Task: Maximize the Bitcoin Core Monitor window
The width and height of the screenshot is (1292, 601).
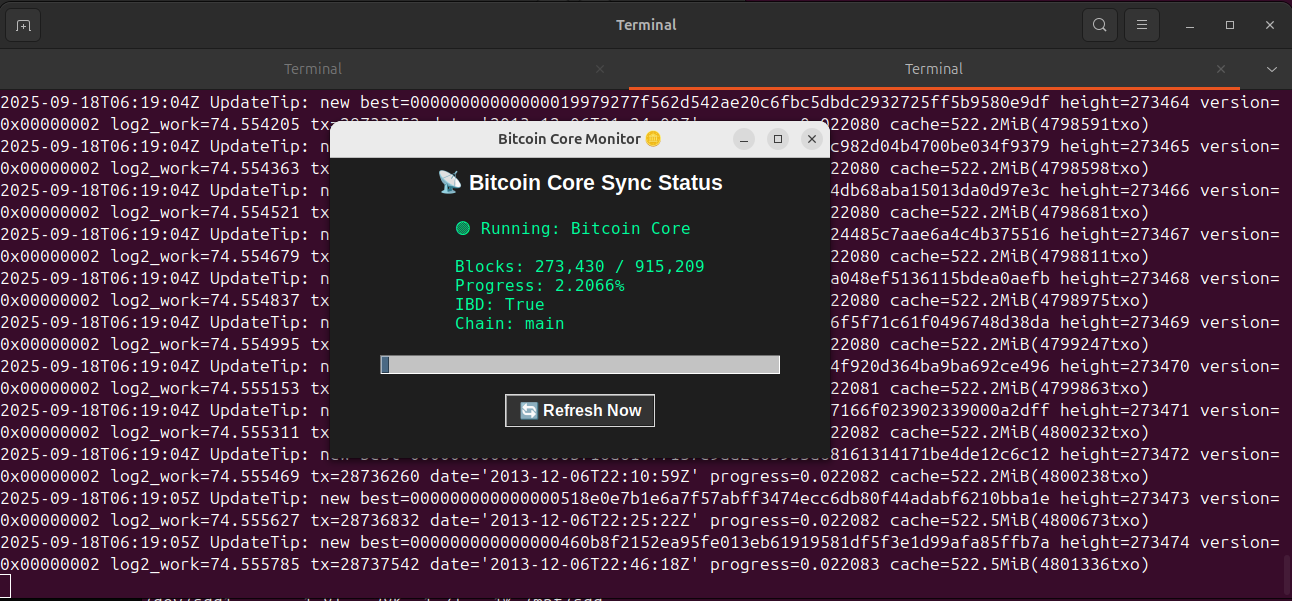Action: pos(777,139)
